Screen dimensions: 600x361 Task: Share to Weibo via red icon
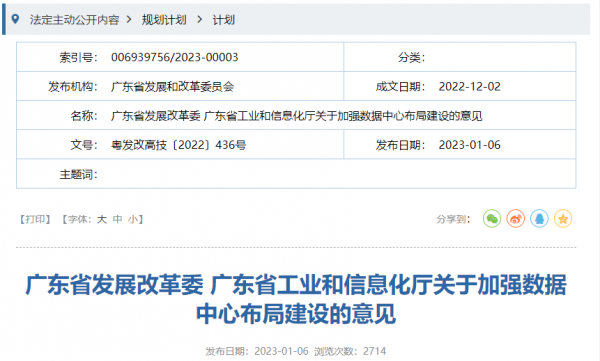point(516,219)
